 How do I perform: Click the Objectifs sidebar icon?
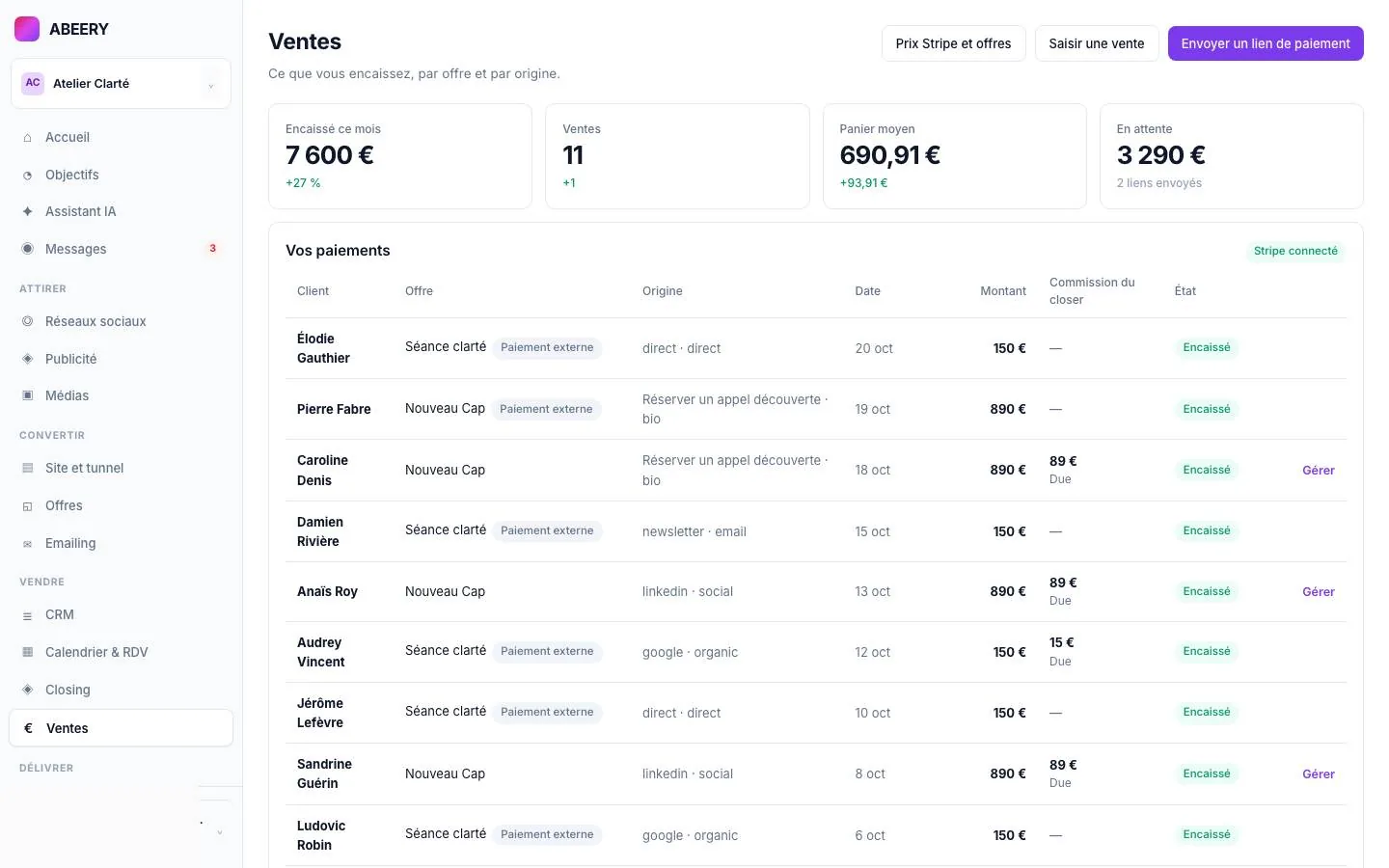click(x=27, y=176)
